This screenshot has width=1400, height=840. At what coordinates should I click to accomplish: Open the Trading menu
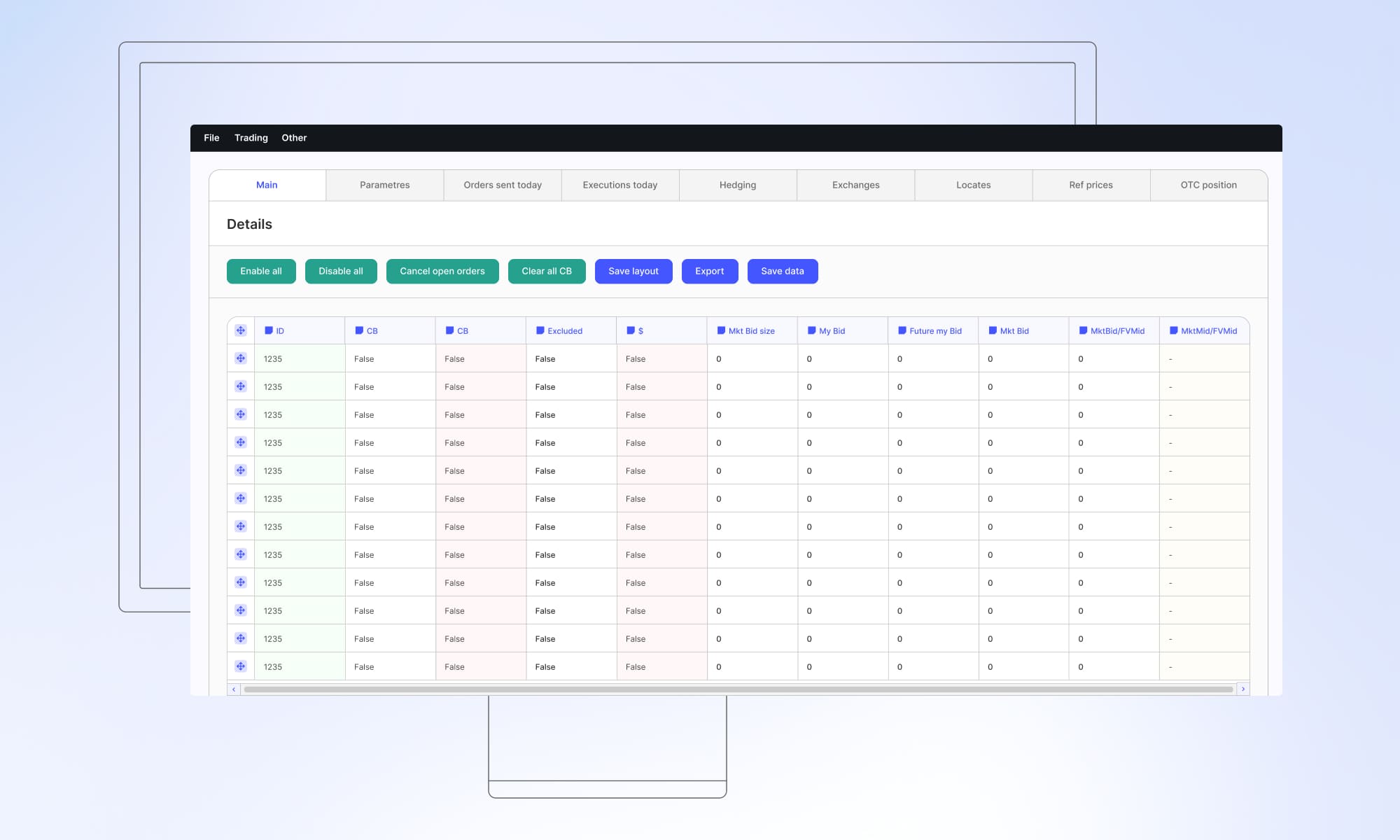click(x=251, y=138)
